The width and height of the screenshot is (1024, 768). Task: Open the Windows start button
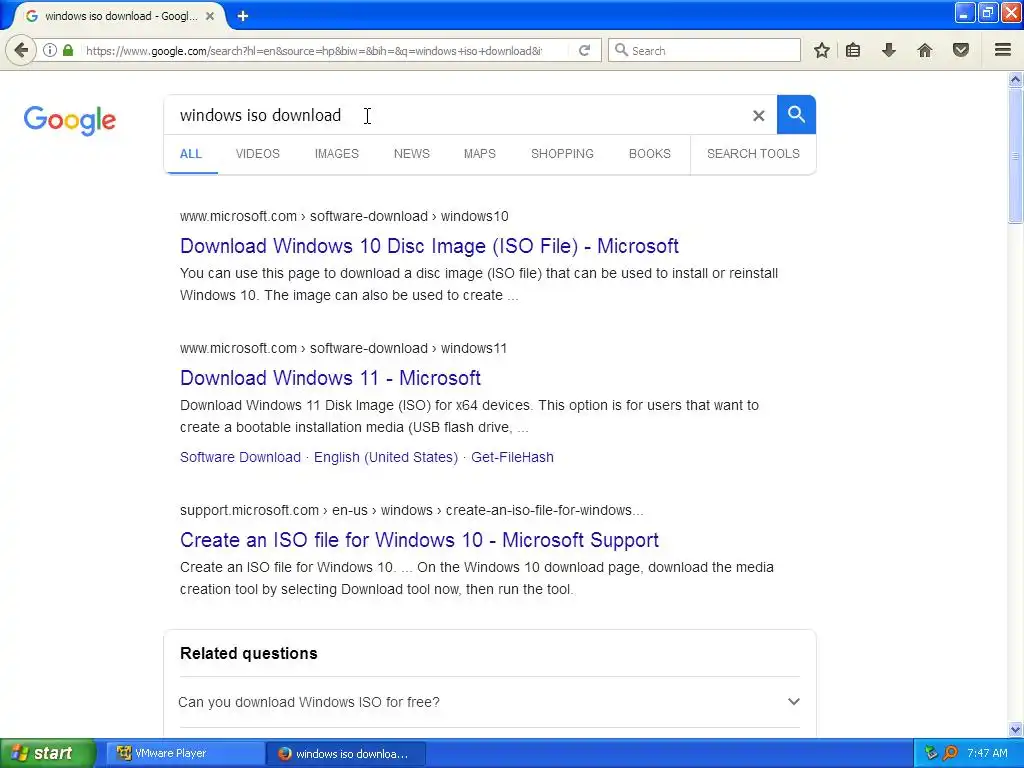(x=48, y=753)
